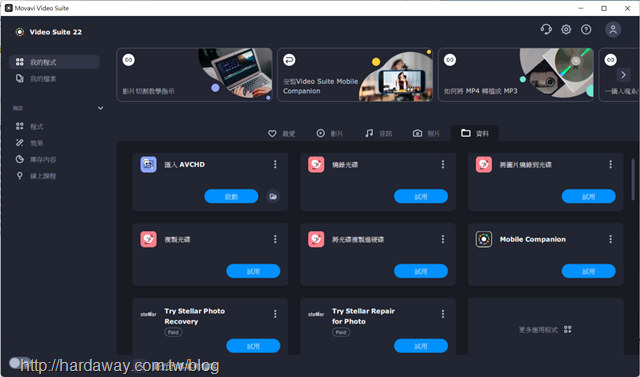Image resolution: width=640 pixels, height=377 pixels.
Task: Select 我的程式 in the sidebar
Action: tap(54, 62)
